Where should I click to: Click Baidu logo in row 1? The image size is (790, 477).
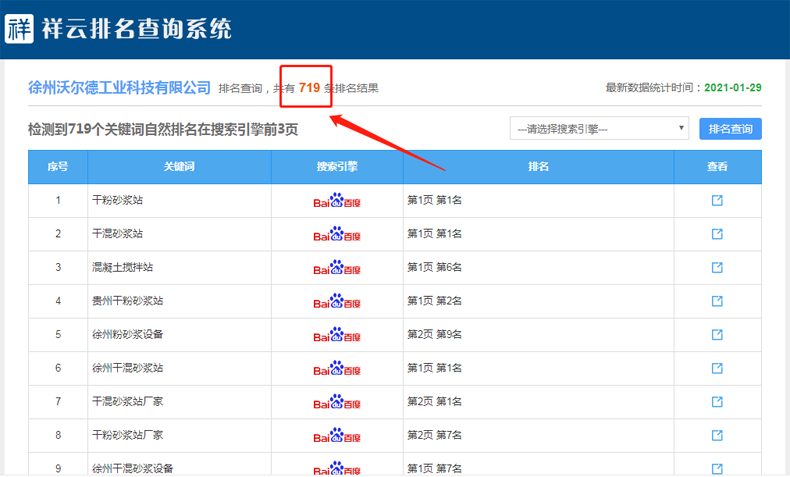tap(337, 200)
